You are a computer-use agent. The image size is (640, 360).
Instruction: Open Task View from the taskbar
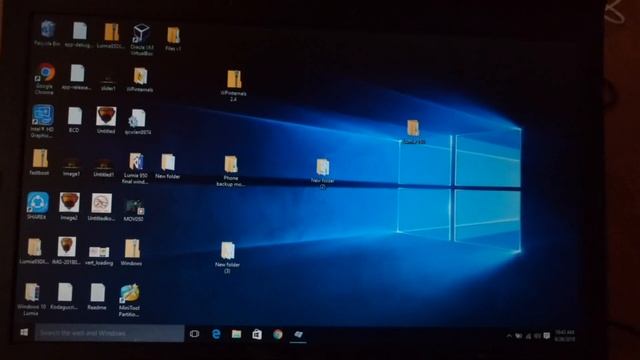(x=195, y=334)
